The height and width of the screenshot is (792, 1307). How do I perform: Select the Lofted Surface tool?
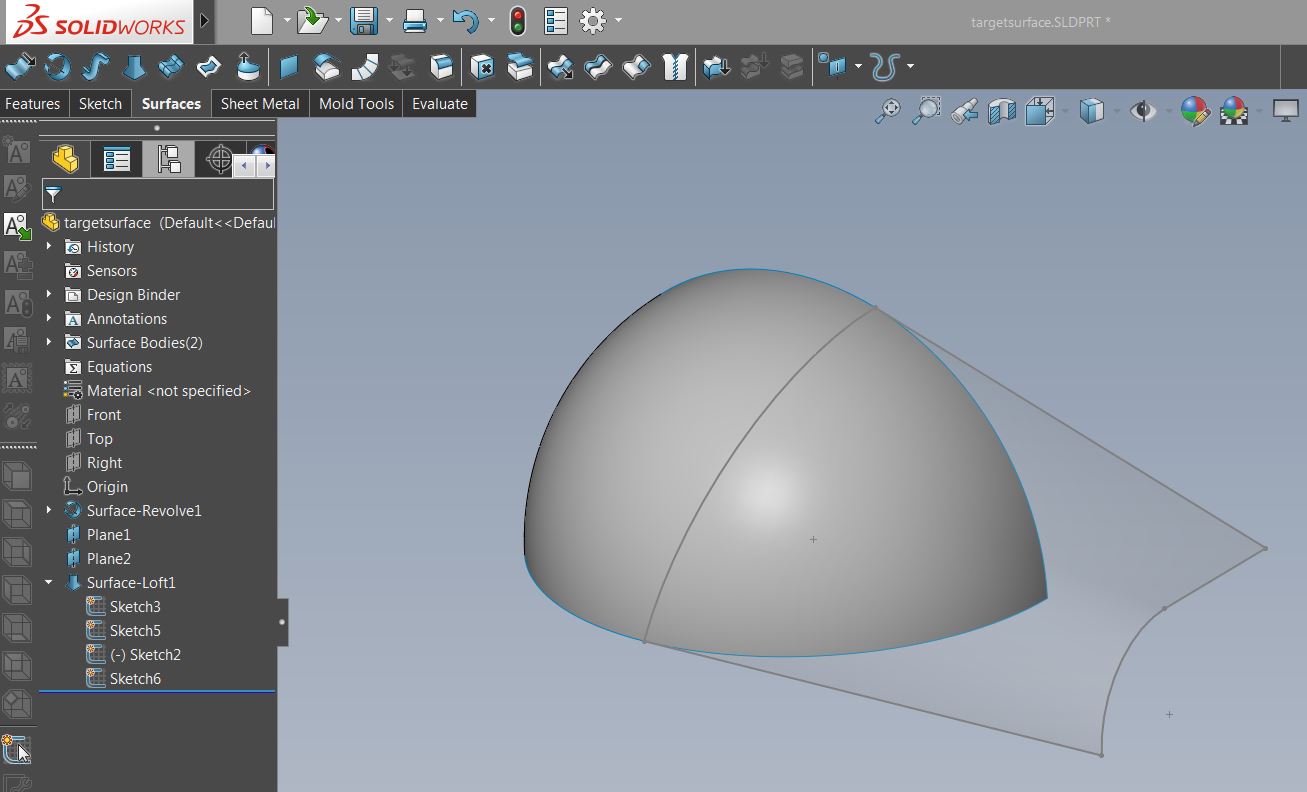tap(134, 67)
